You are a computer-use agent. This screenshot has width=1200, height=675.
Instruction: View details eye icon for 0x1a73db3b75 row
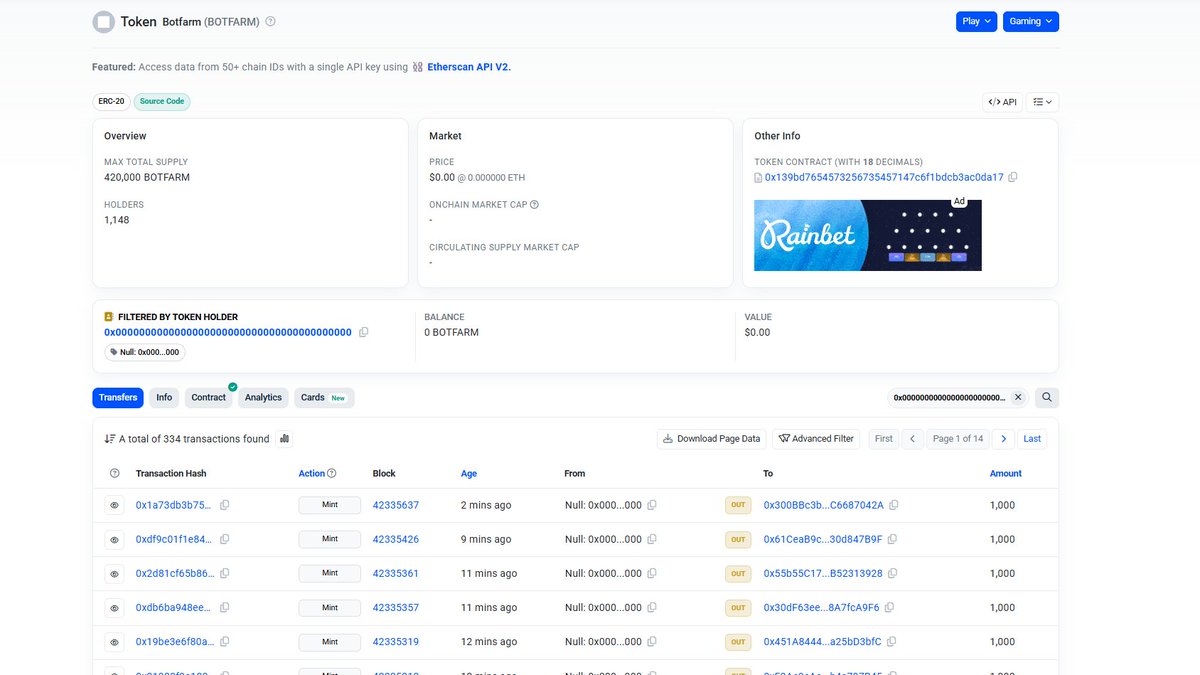point(114,505)
